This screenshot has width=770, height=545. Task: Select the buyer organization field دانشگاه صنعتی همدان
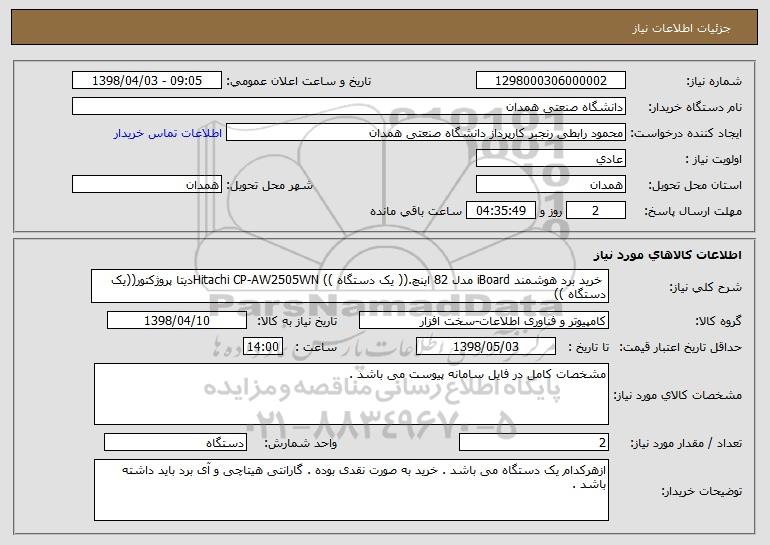pyautogui.click(x=349, y=106)
